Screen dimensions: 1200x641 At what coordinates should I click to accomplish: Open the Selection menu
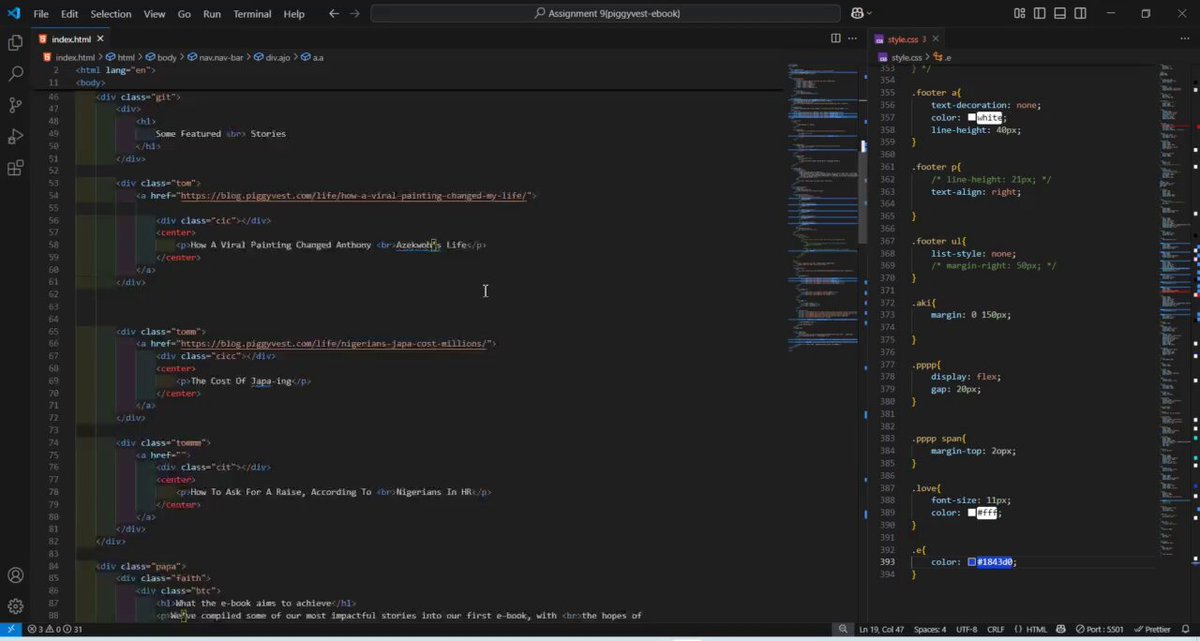pyautogui.click(x=111, y=14)
